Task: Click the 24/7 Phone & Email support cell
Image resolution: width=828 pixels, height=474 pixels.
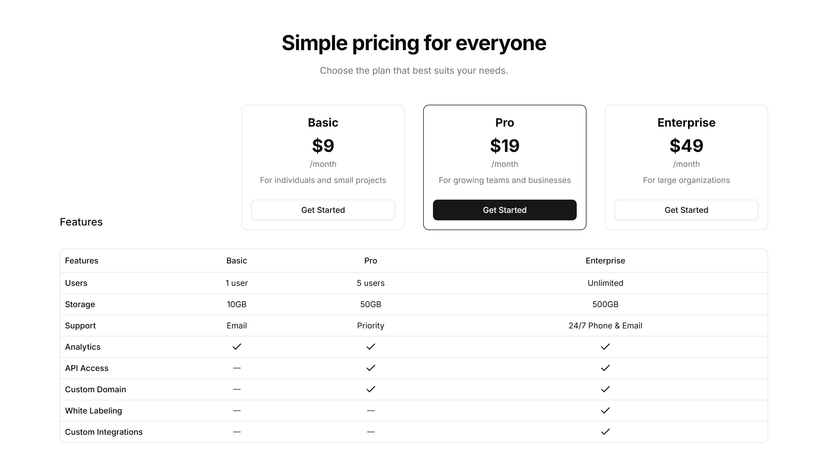Action: 605,326
